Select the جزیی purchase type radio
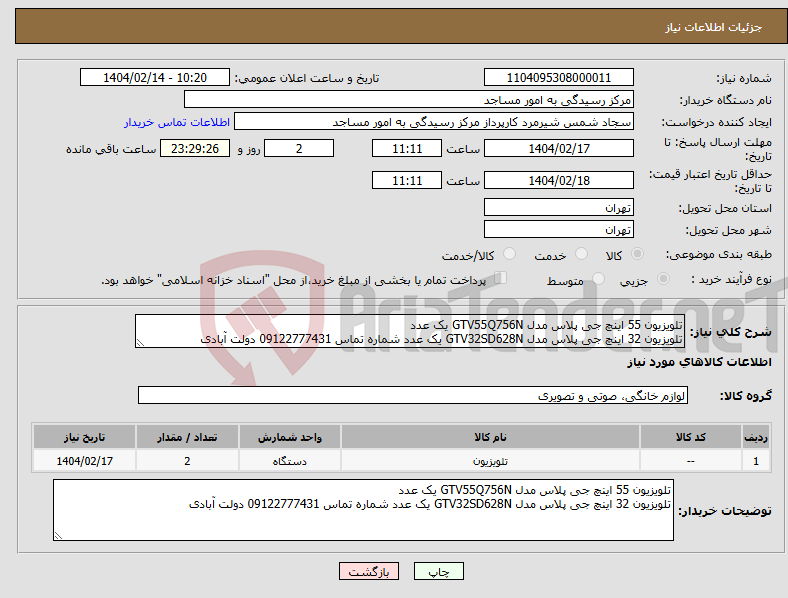788x598 pixels. (x=663, y=278)
